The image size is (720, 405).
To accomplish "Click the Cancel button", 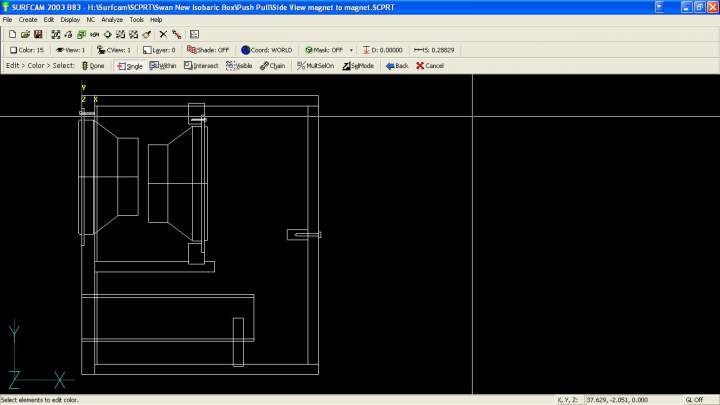I will click(429, 66).
